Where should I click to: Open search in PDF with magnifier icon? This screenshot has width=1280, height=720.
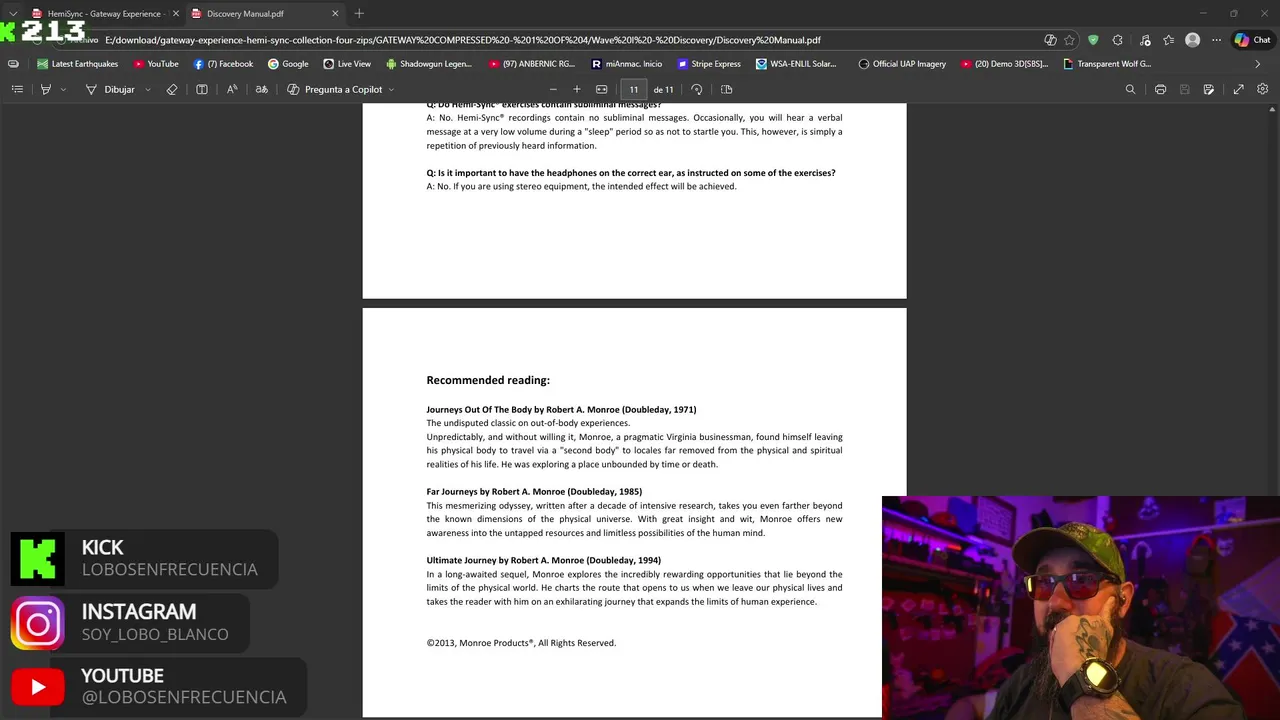1131,89
